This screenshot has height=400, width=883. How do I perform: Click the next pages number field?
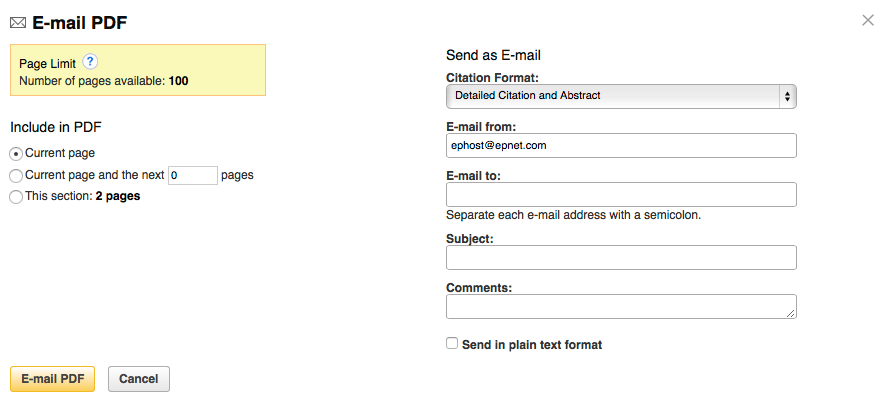point(193,175)
